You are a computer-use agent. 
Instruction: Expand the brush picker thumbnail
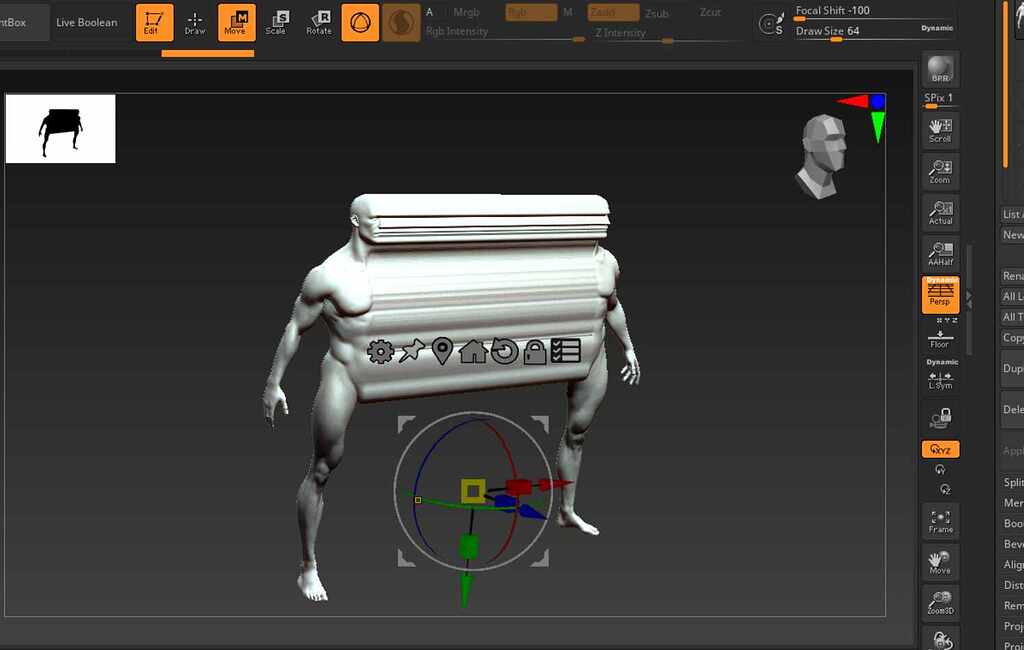(360, 22)
